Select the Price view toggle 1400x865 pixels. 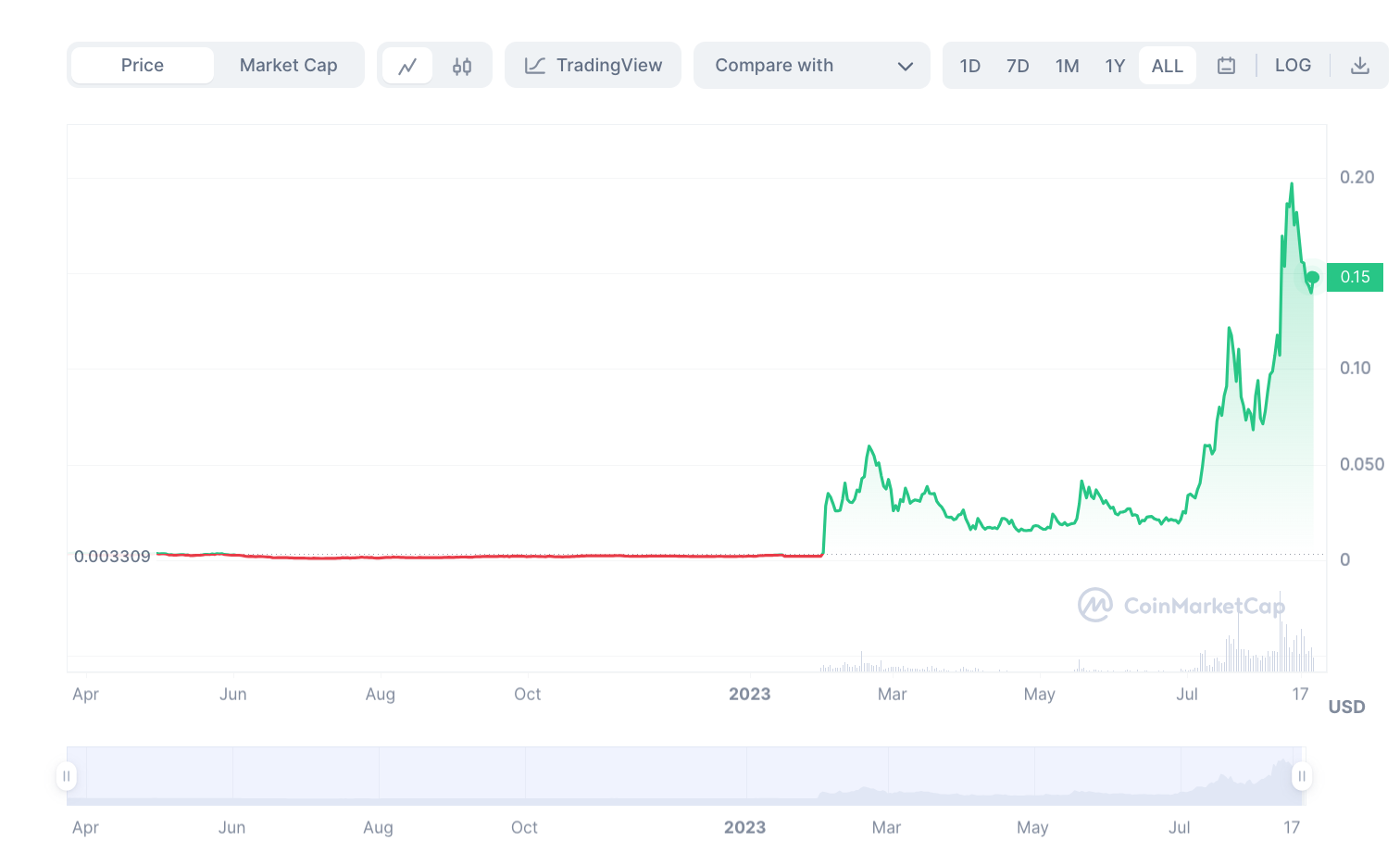tap(143, 66)
